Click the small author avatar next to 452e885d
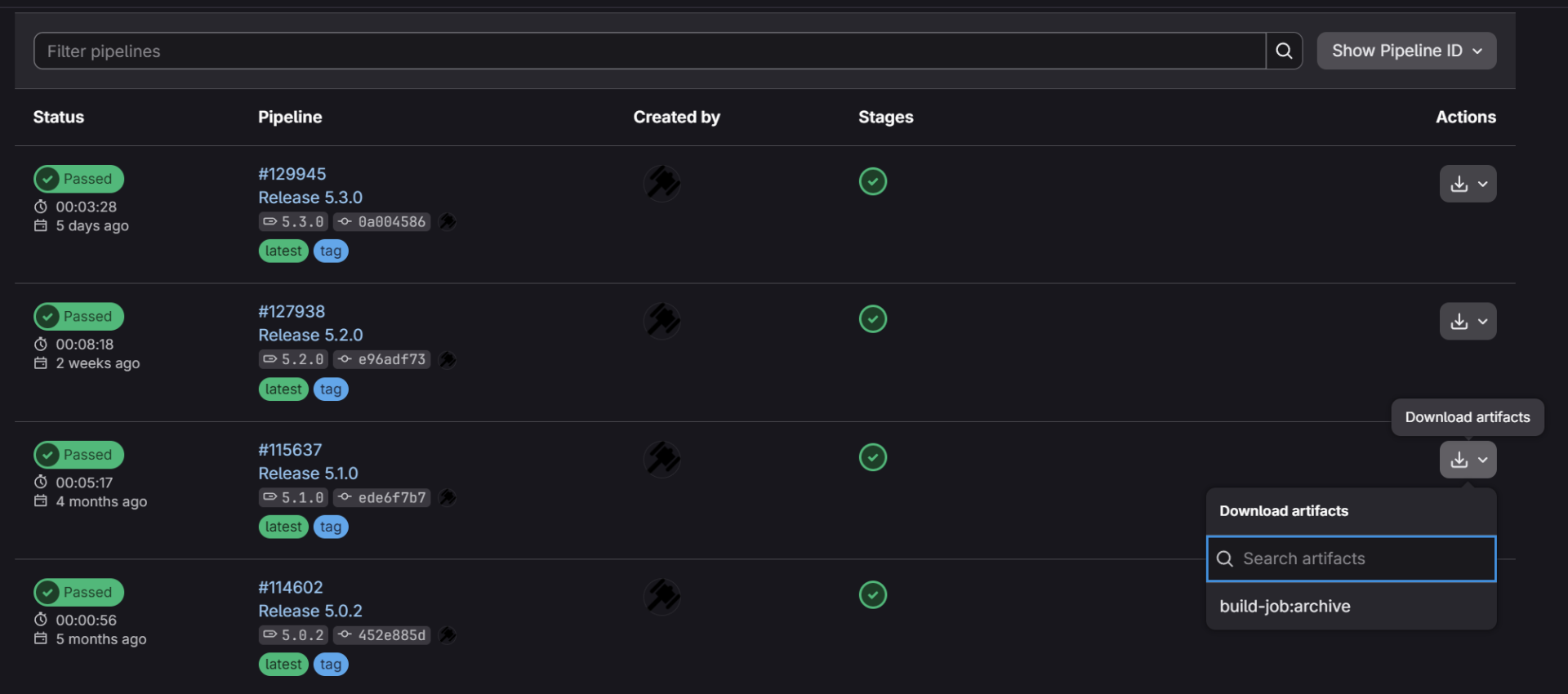Screen dimensions: 1568x694 447,635
